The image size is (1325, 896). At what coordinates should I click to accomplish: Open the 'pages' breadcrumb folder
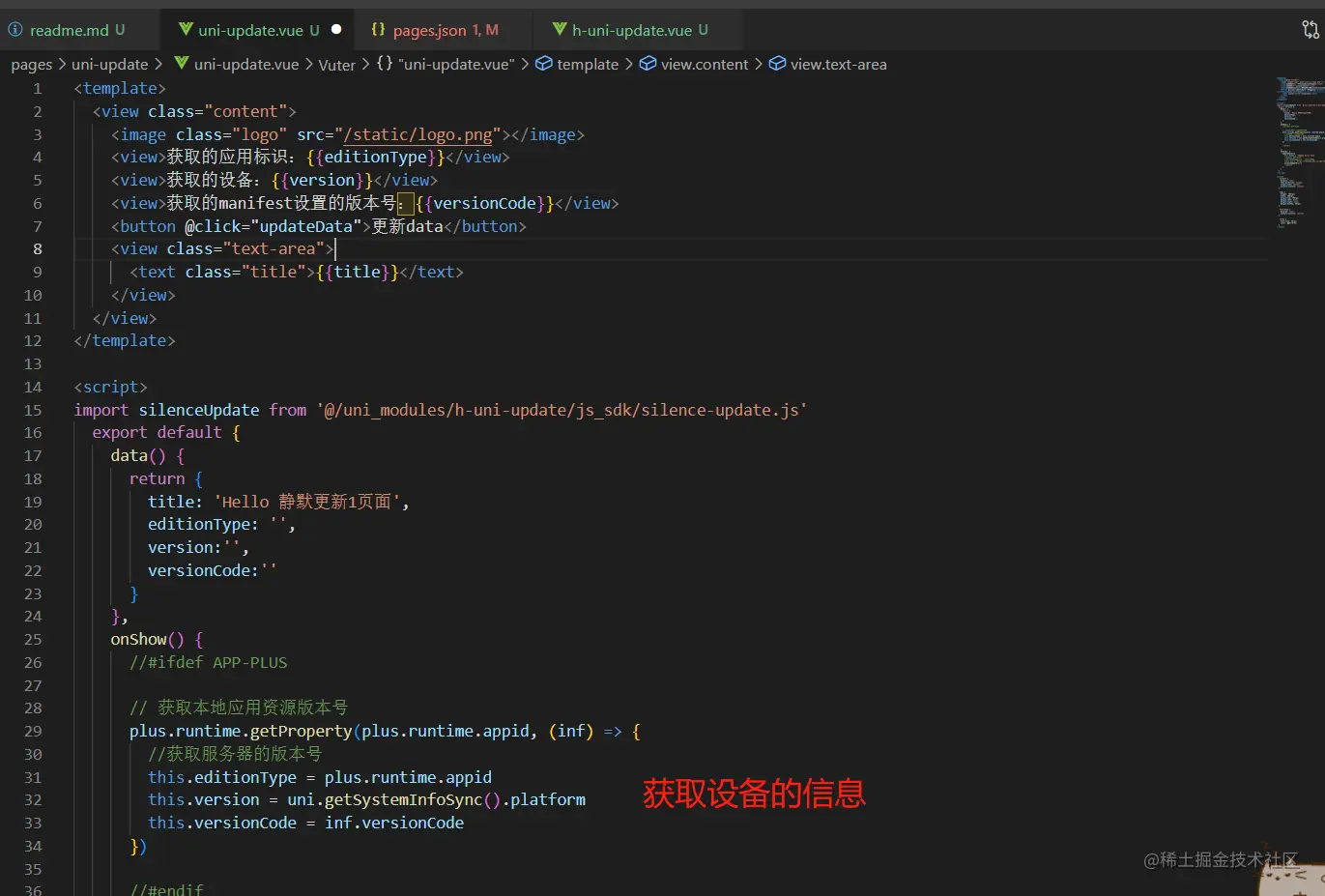(32, 65)
